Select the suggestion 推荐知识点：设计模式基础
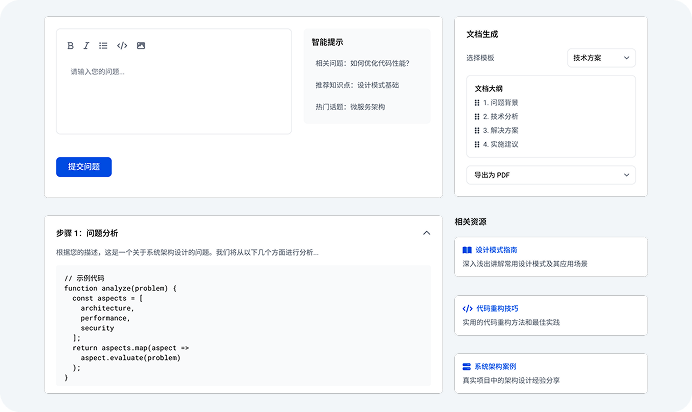 (357, 85)
